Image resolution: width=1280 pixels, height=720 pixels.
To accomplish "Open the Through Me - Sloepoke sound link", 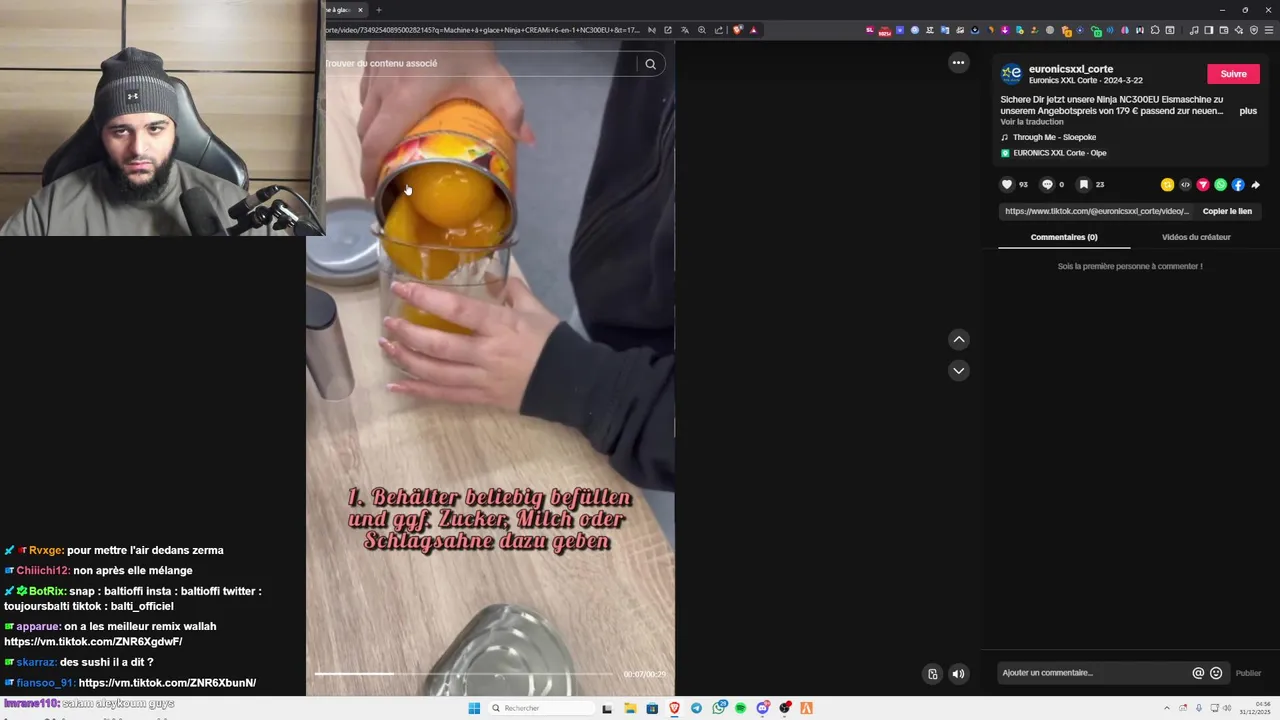I will [1054, 137].
